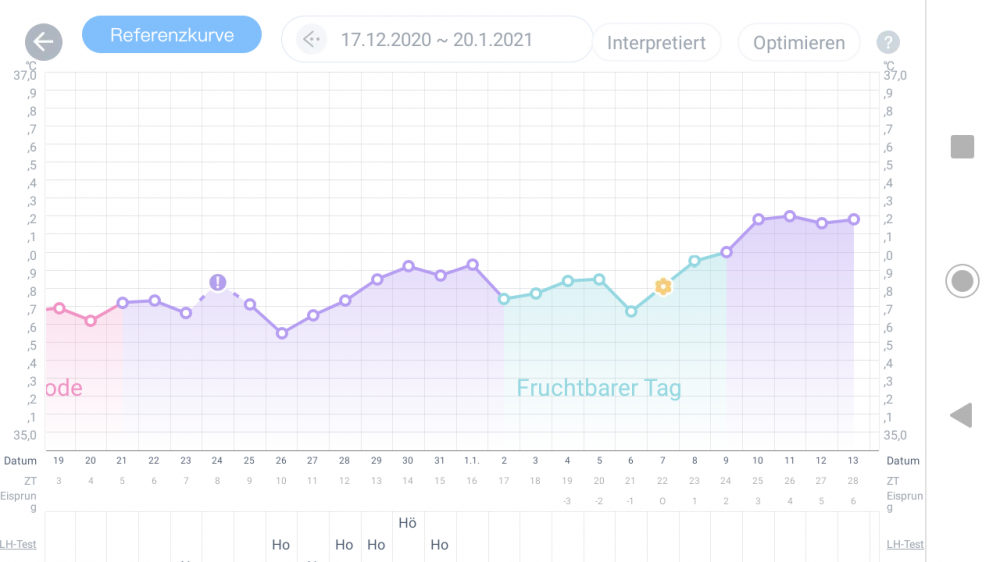Tap the Android back triangle button
Image resolution: width=1000 pixels, height=562 pixels.
coord(961,415)
